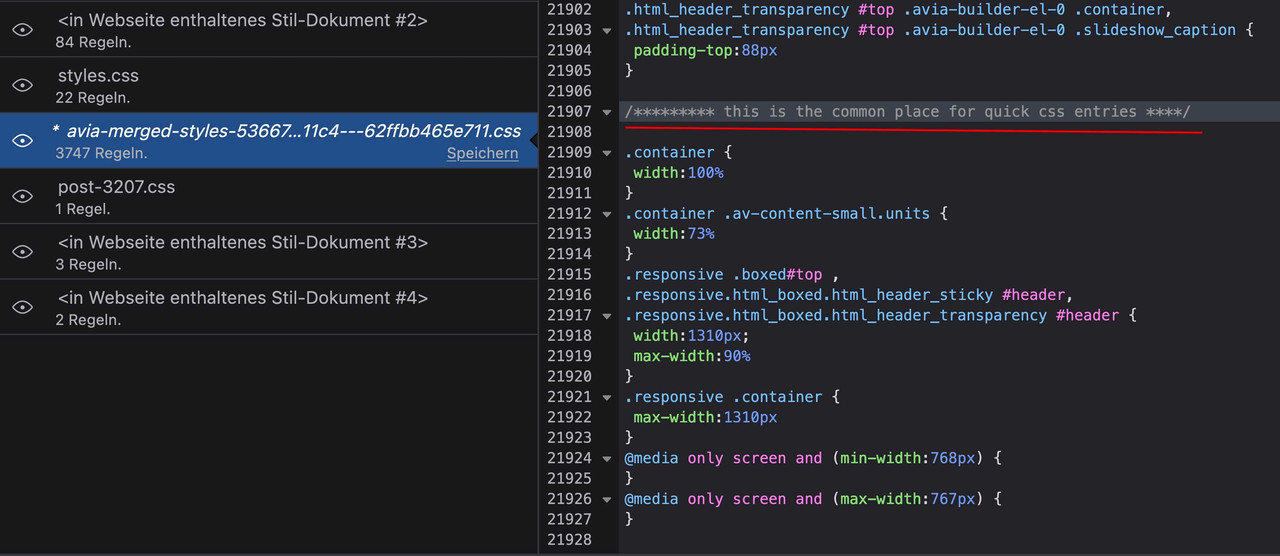Click the '1 Regel.' rule count text
This screenshot has height=556, width=1280.
point(83,209)
